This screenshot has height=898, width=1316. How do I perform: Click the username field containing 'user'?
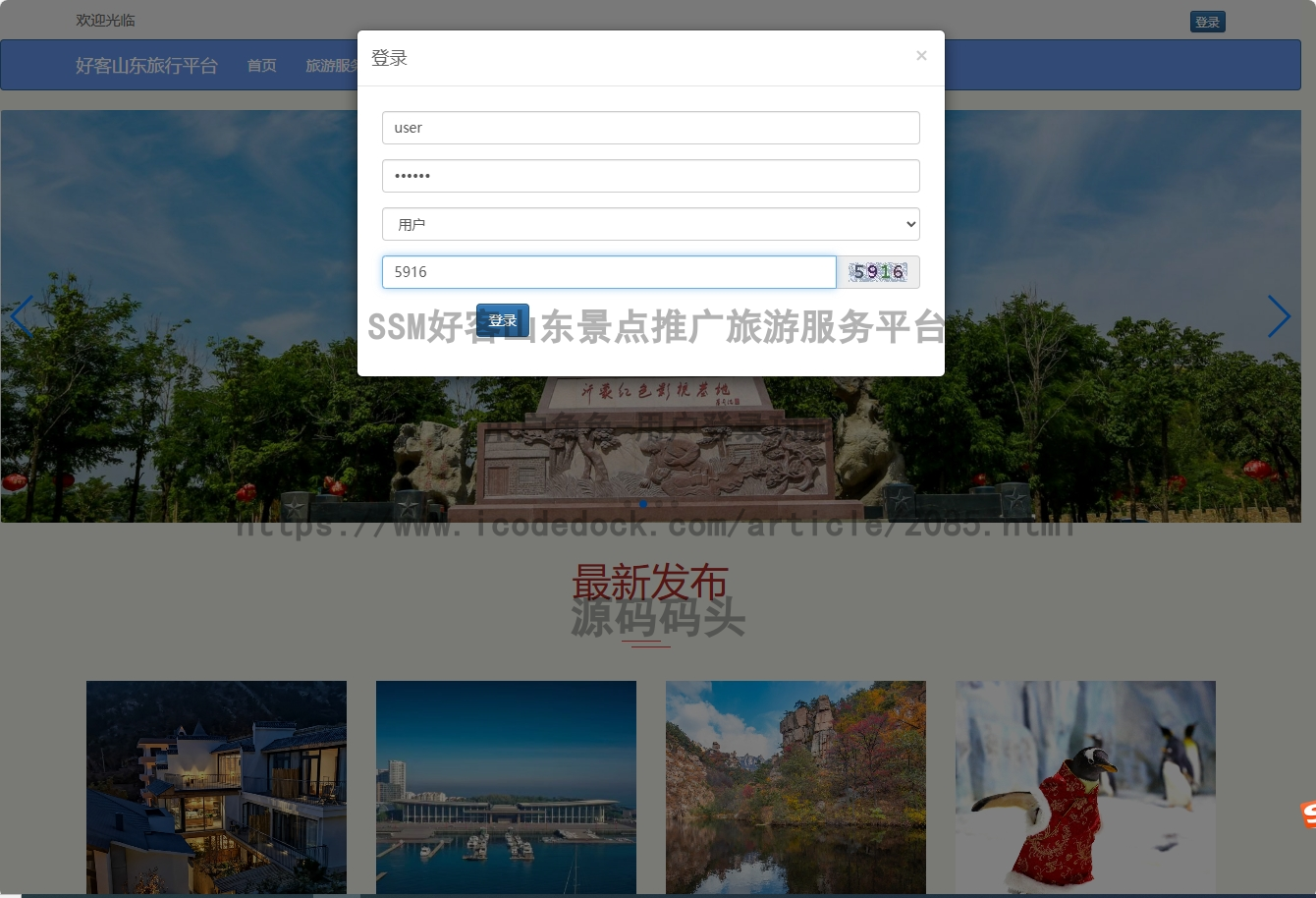click(650, 128)
